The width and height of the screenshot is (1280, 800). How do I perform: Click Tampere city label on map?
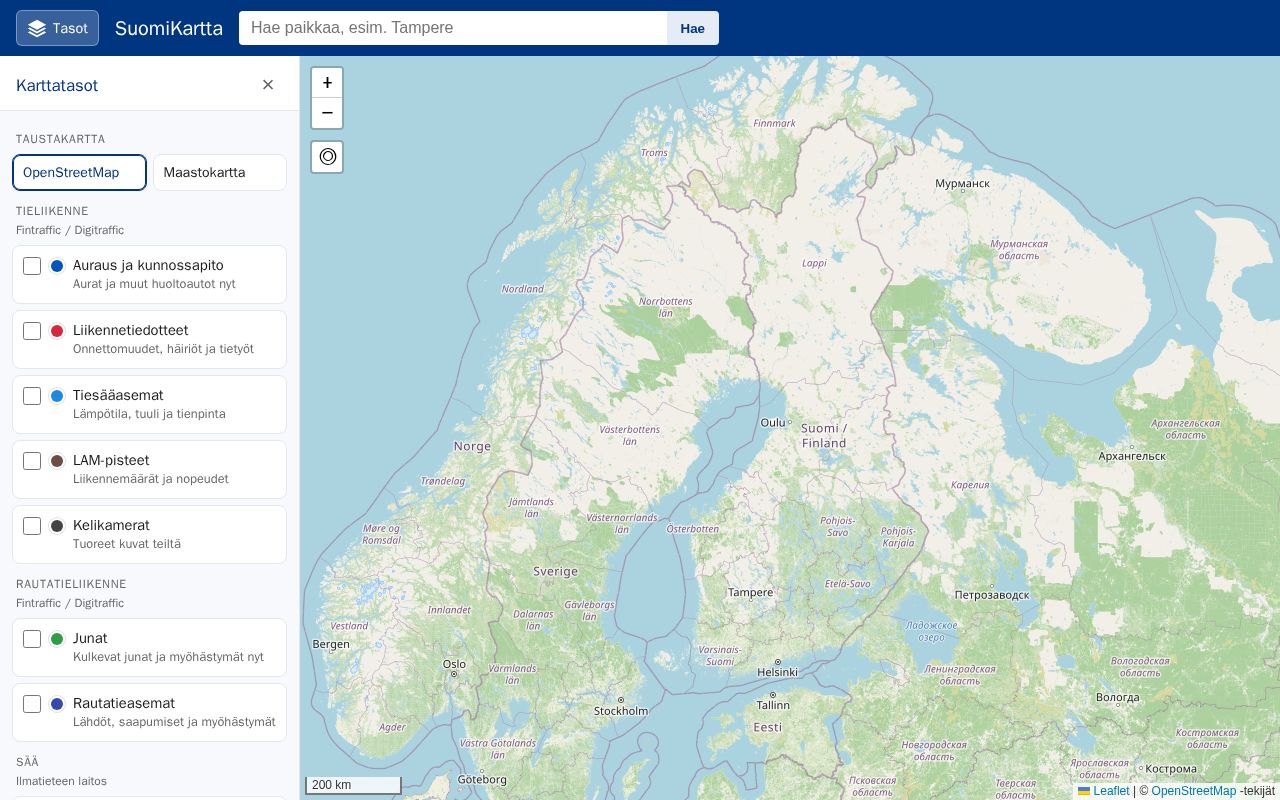coord(750,592)
